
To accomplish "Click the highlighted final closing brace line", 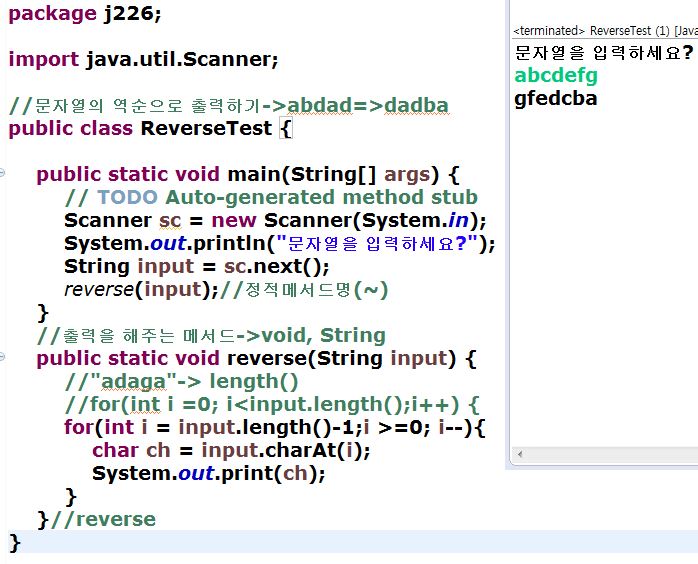I will pyautogui.click(x=353, y=542).
